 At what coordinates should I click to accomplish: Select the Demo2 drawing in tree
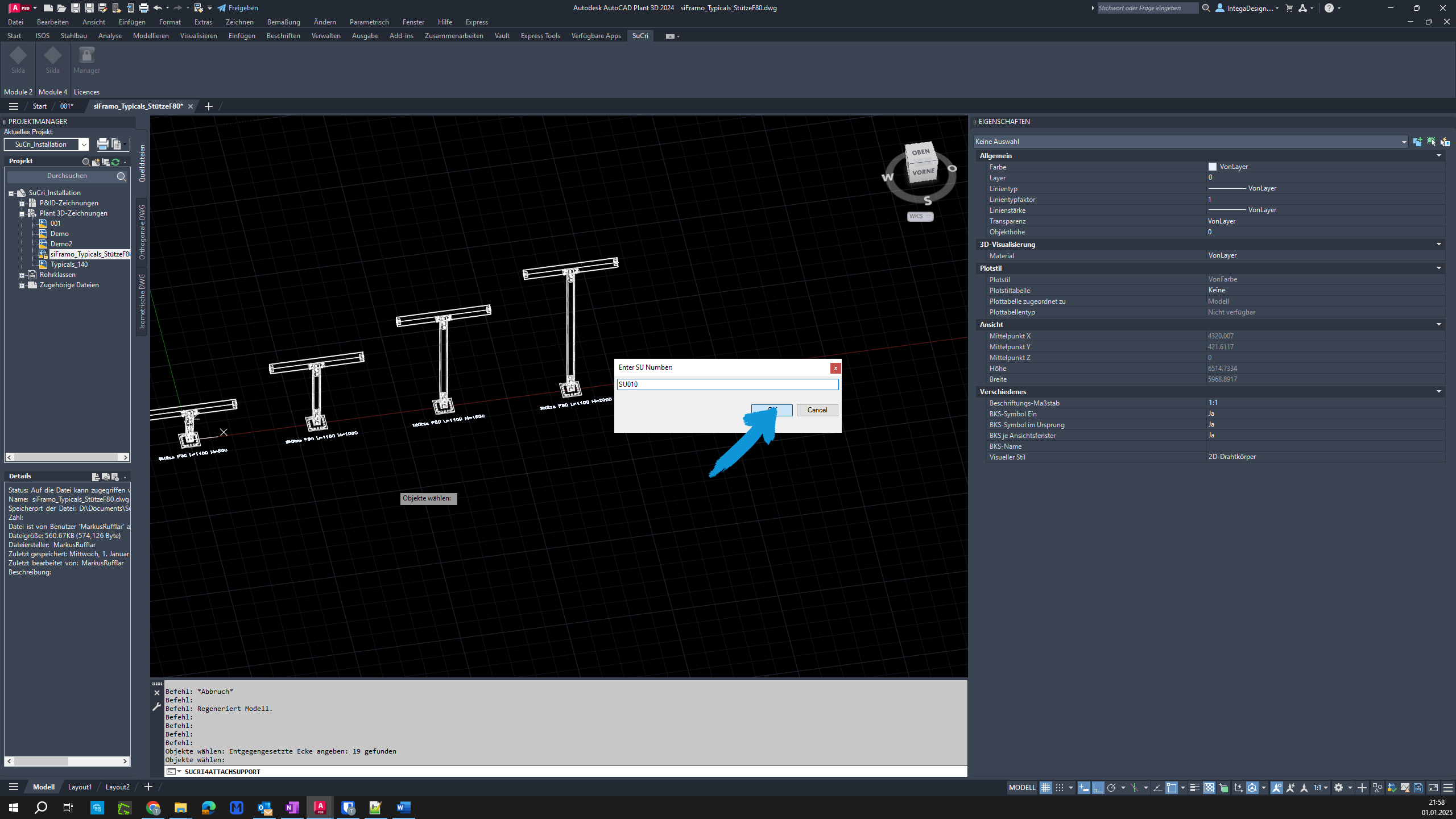[61, 244]
